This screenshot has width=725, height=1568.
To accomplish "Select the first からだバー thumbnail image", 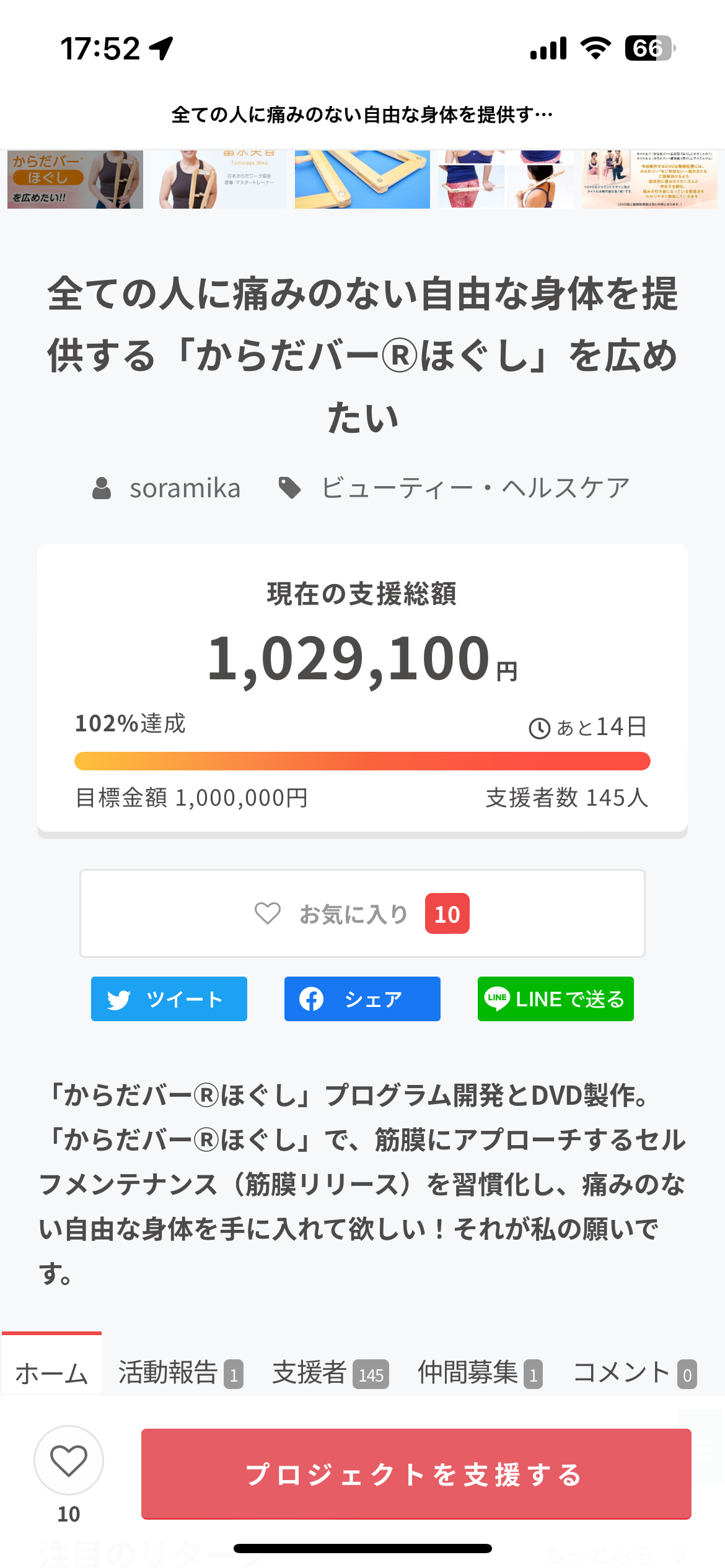I will point(75,180).
